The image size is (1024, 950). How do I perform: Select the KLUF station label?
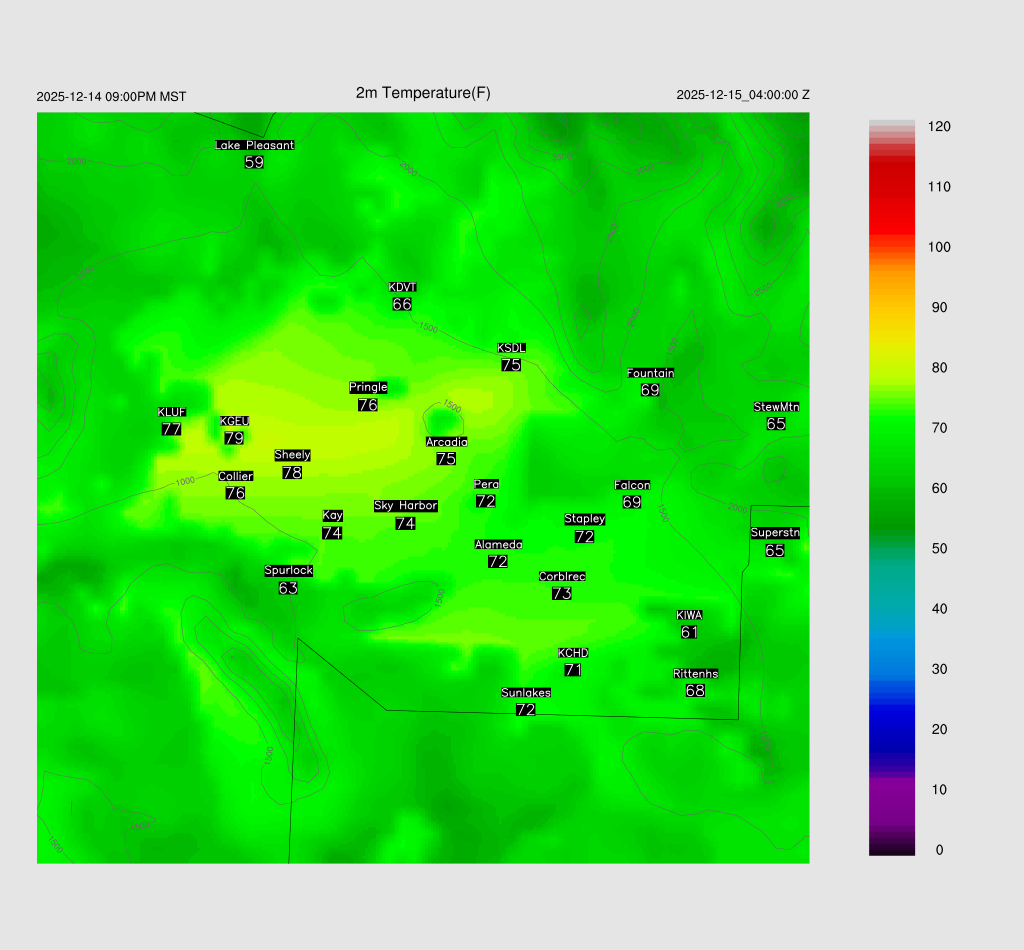(x=171, y=412)
